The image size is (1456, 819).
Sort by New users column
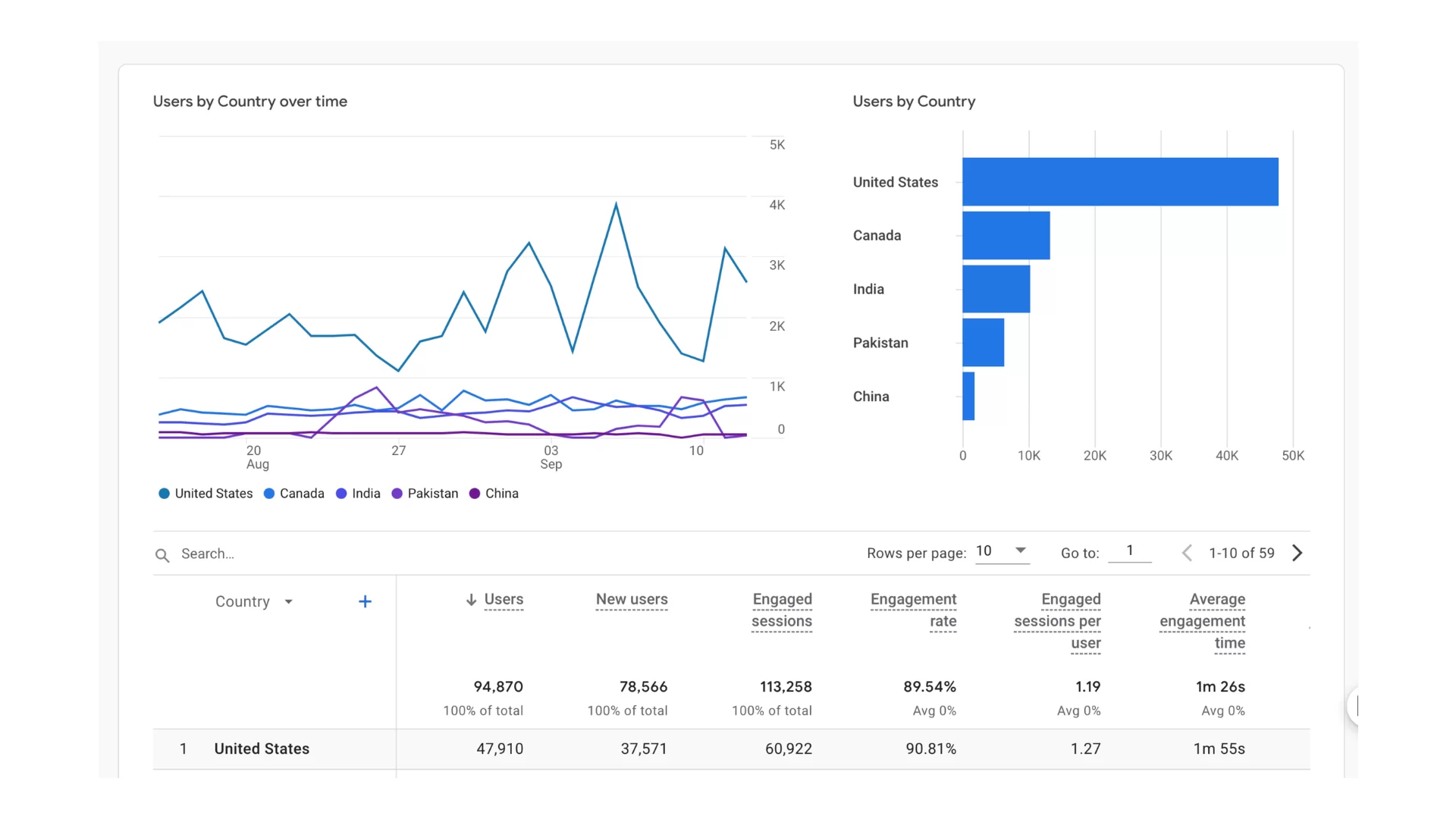tap(631, 599)
